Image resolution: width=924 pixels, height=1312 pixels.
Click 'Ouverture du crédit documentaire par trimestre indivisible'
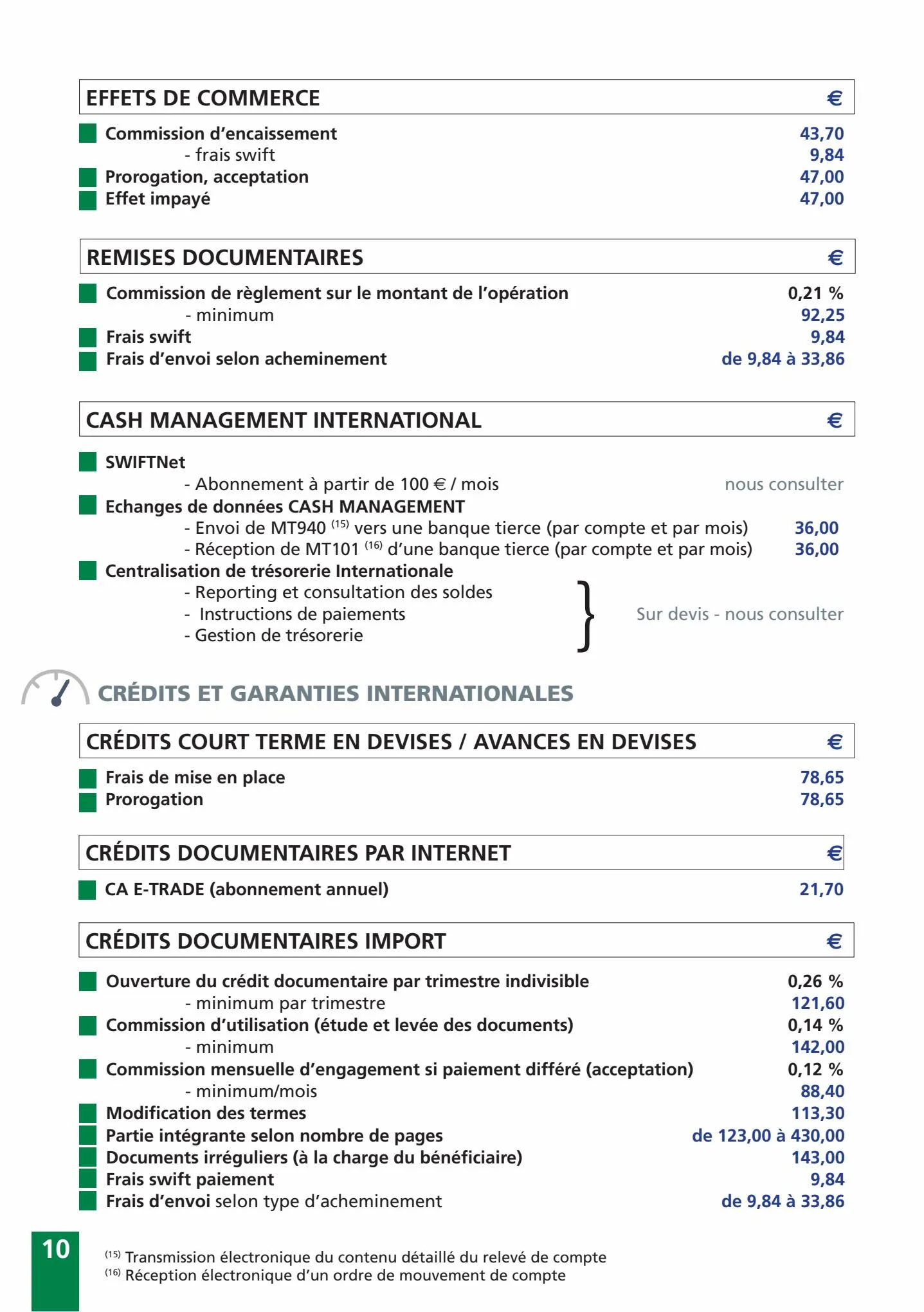click(x=347, y=981)
